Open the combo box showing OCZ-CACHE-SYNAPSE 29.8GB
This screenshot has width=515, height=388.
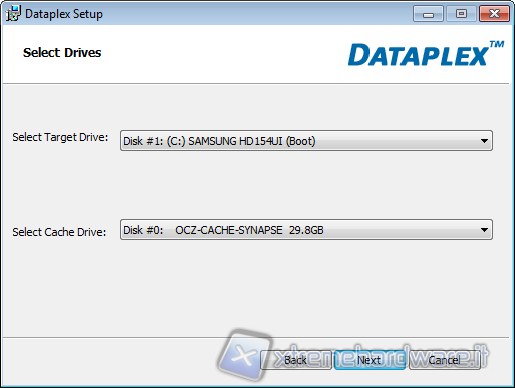tap(306, 230)
